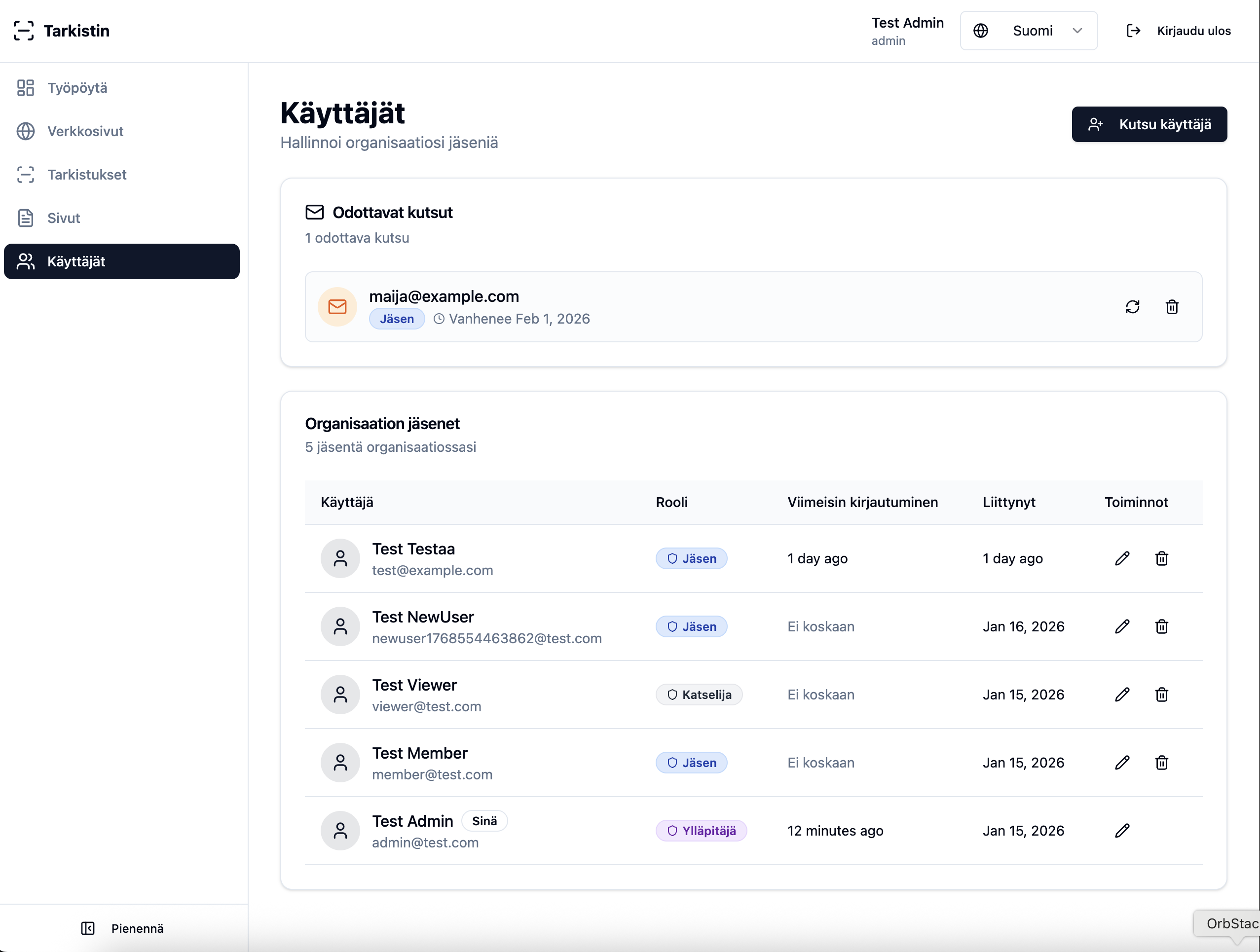Image resolution: width=1260 pixels, height=952 pixels.
Task: Navigate to the Tarkistukset page
Action: 87,175
